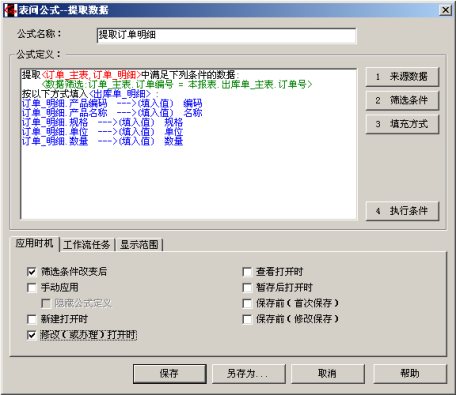456x395 pixels.
Task: Click the 公式定义 group label
Action: (x=39, y=54)
